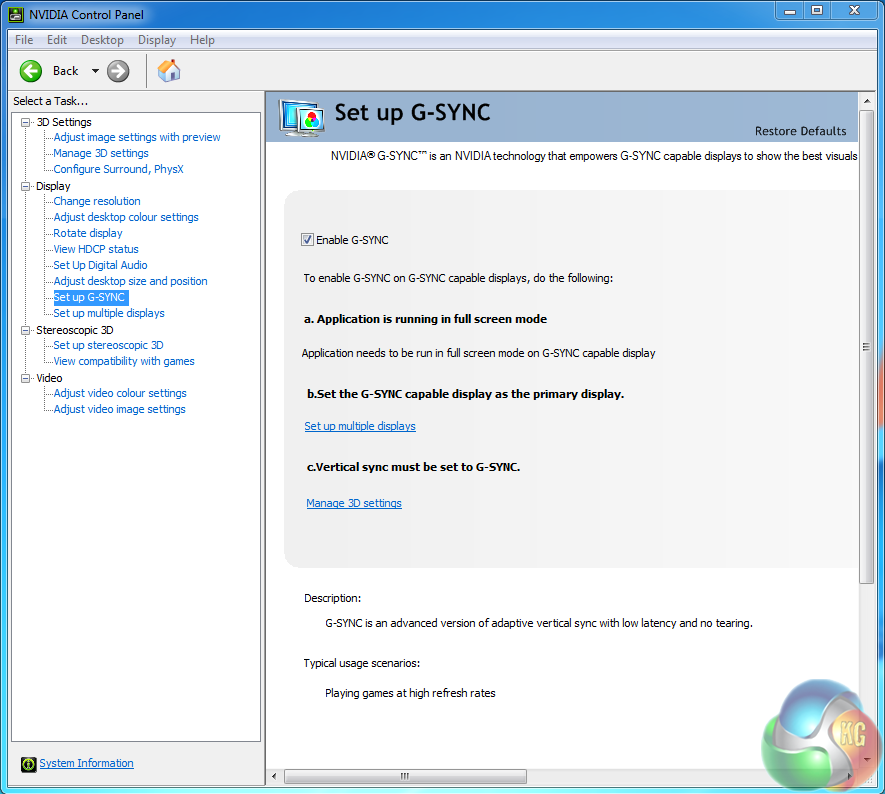Viewport: 885px width, 794px height.
Task: Click the vertical scrollbar thumb
Action: tap(866, 347)
